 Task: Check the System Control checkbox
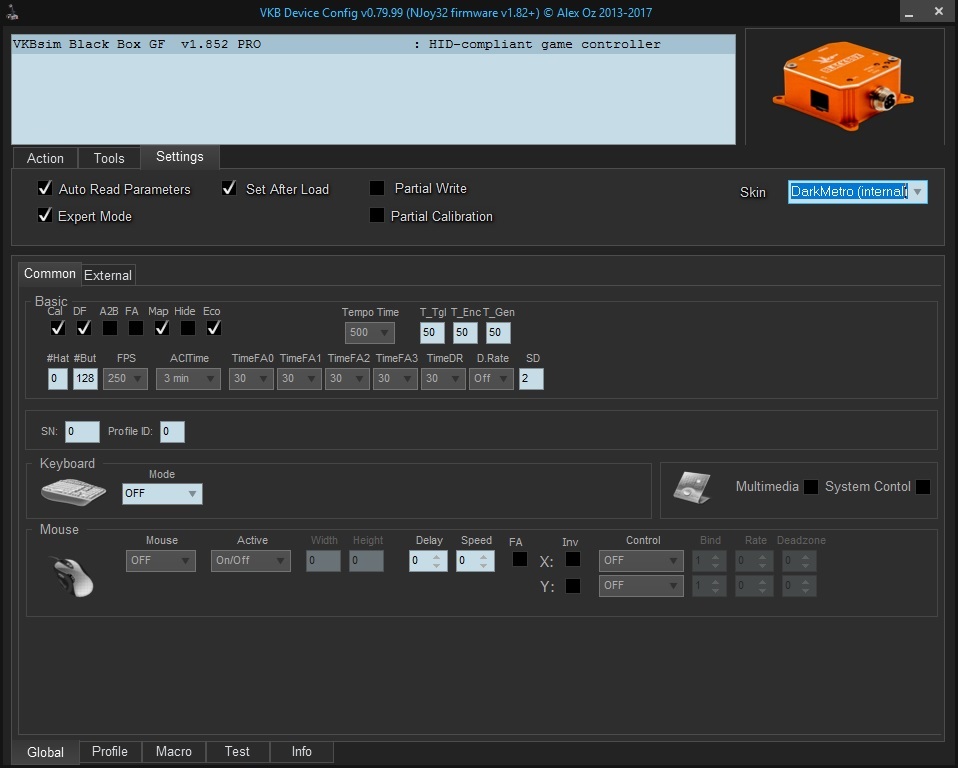coord(922,487)
